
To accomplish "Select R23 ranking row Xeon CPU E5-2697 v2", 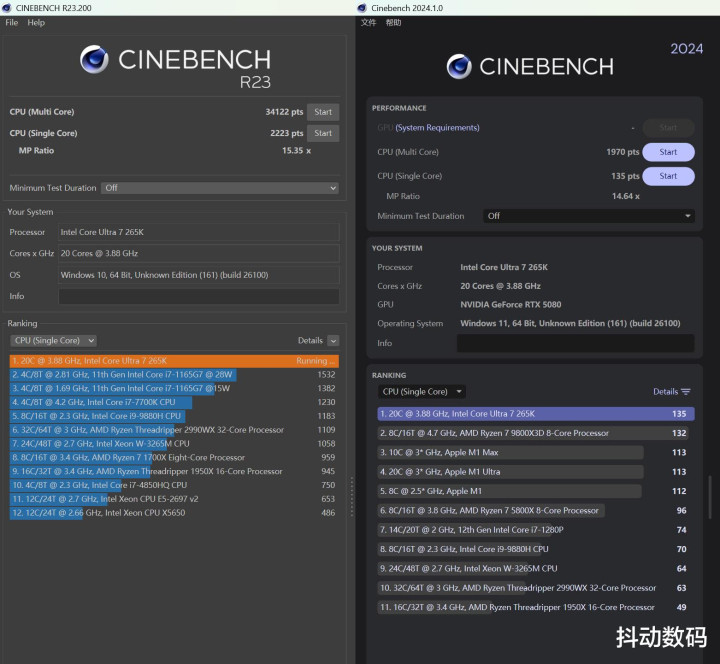I will point(174,499).
